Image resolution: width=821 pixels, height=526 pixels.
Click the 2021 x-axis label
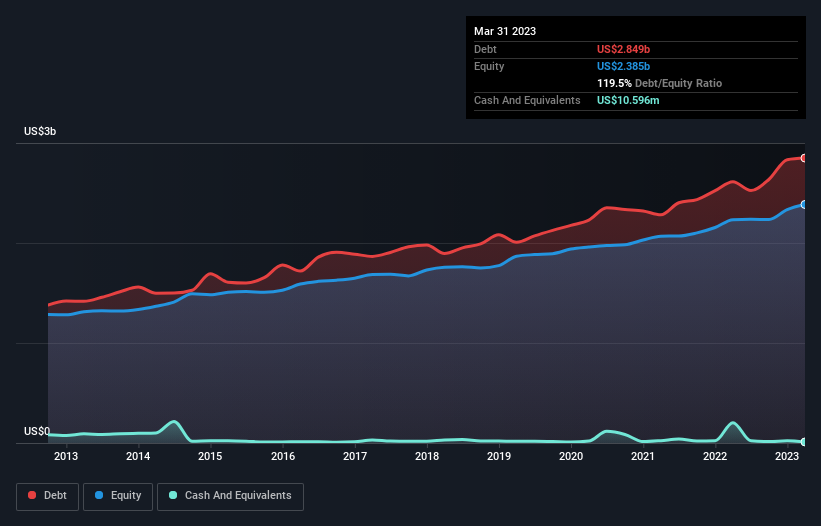pos(643,456)
